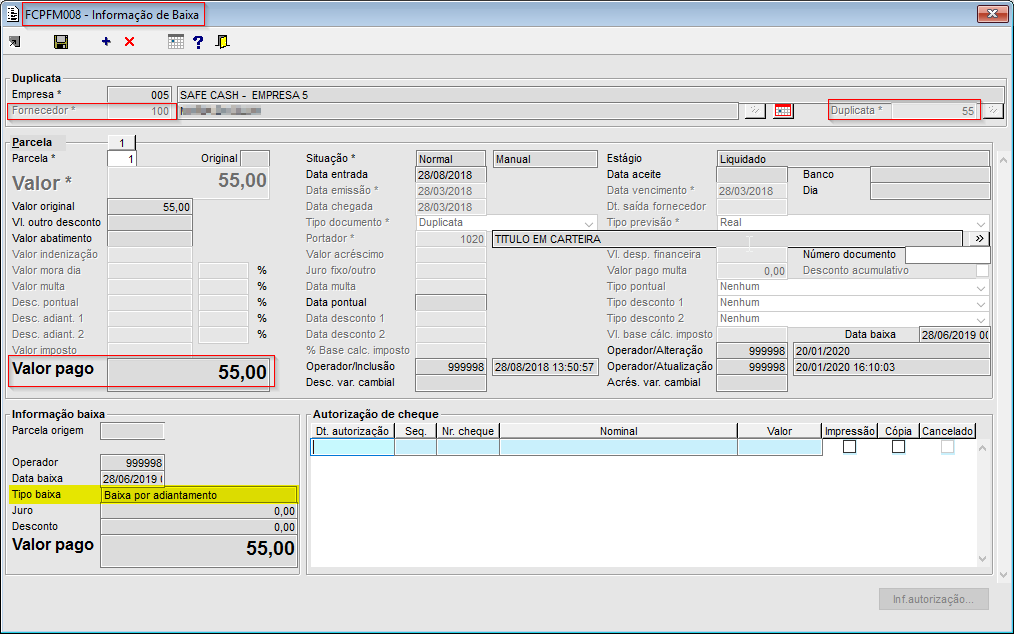Click window scrollbar up arrow at right edge

click(x=1003, y=159)
